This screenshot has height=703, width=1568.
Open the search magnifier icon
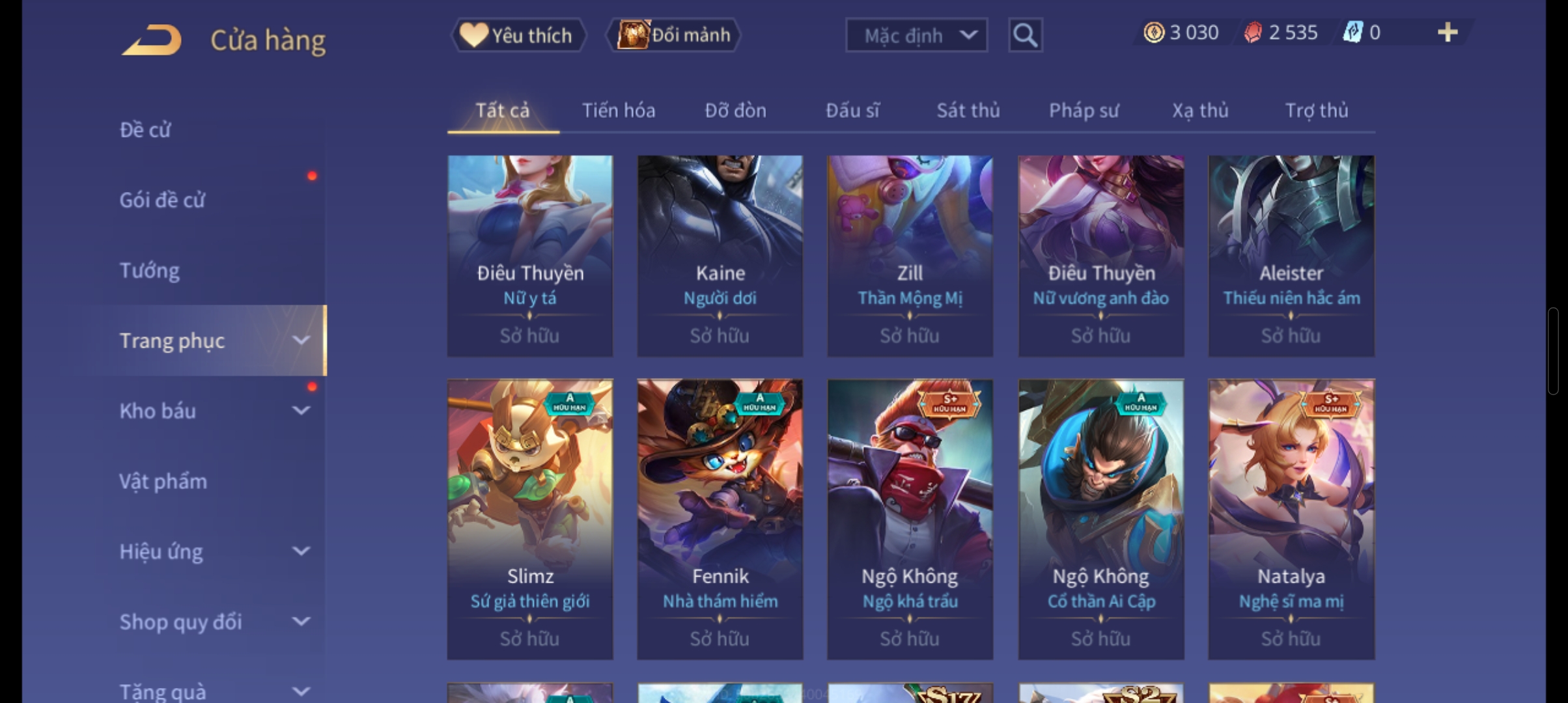[1026, 34]
